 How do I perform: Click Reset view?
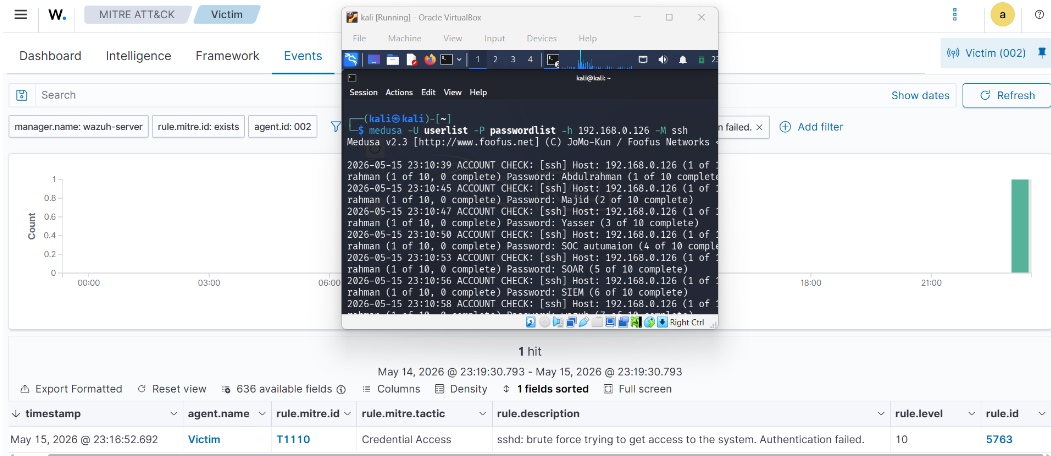tap(172, 389)
